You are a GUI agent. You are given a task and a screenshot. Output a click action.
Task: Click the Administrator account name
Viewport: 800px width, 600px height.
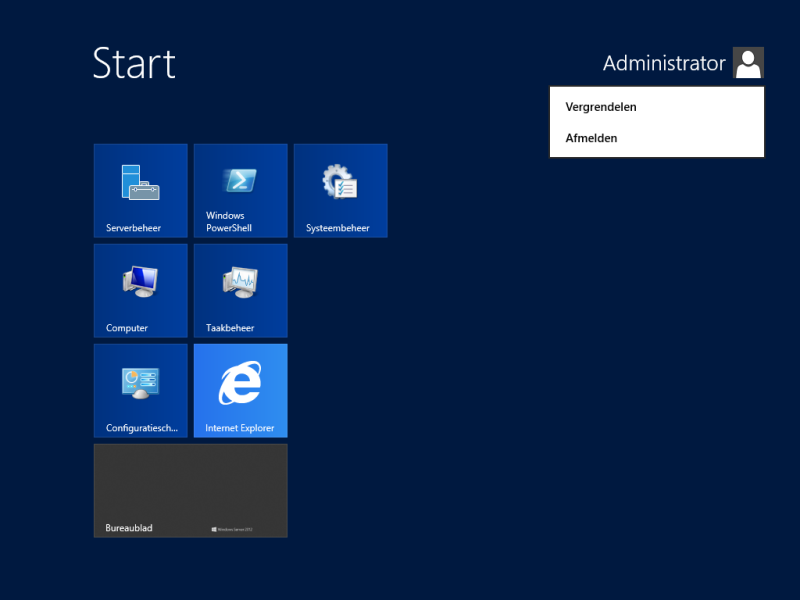pyautogui.click(x=664, y=63)
